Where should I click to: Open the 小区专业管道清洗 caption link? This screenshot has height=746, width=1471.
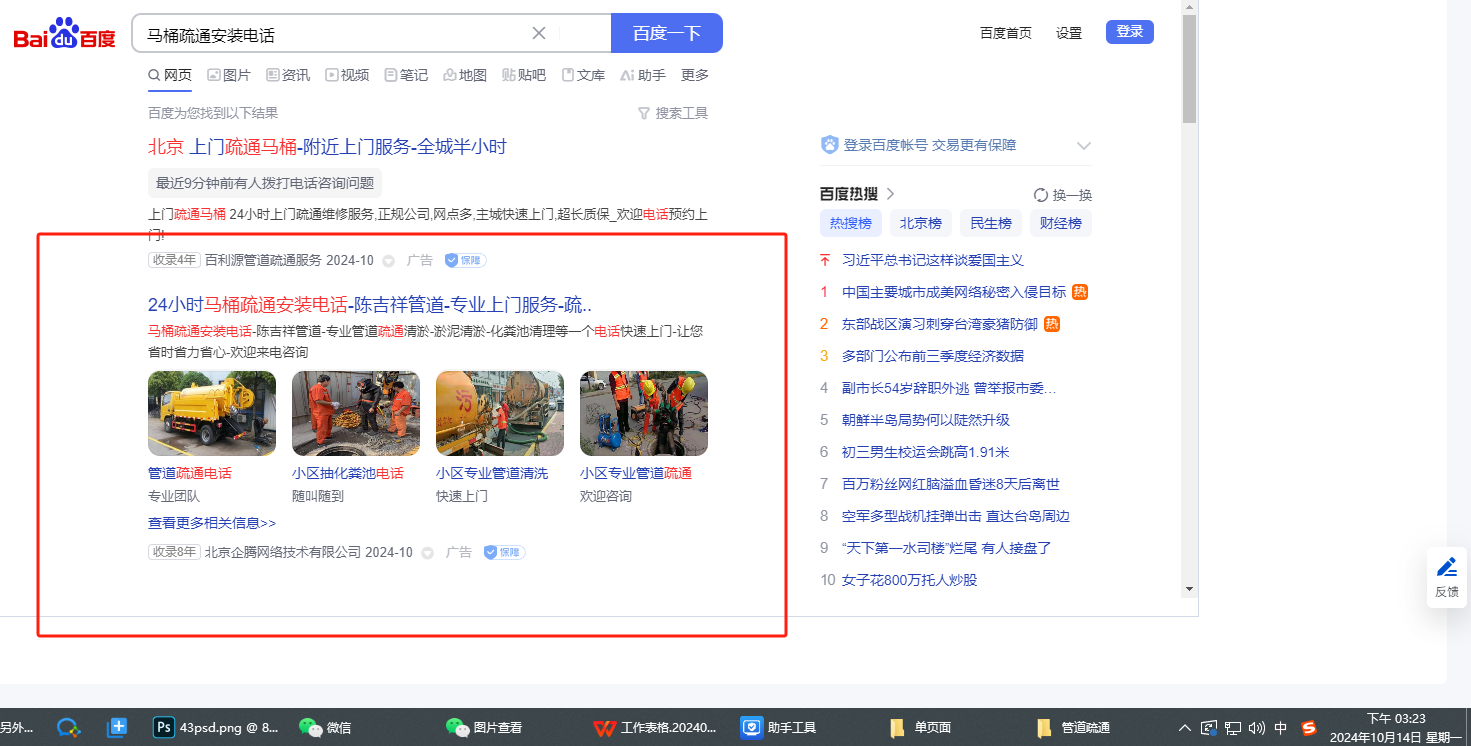click(x=492, y=473)
